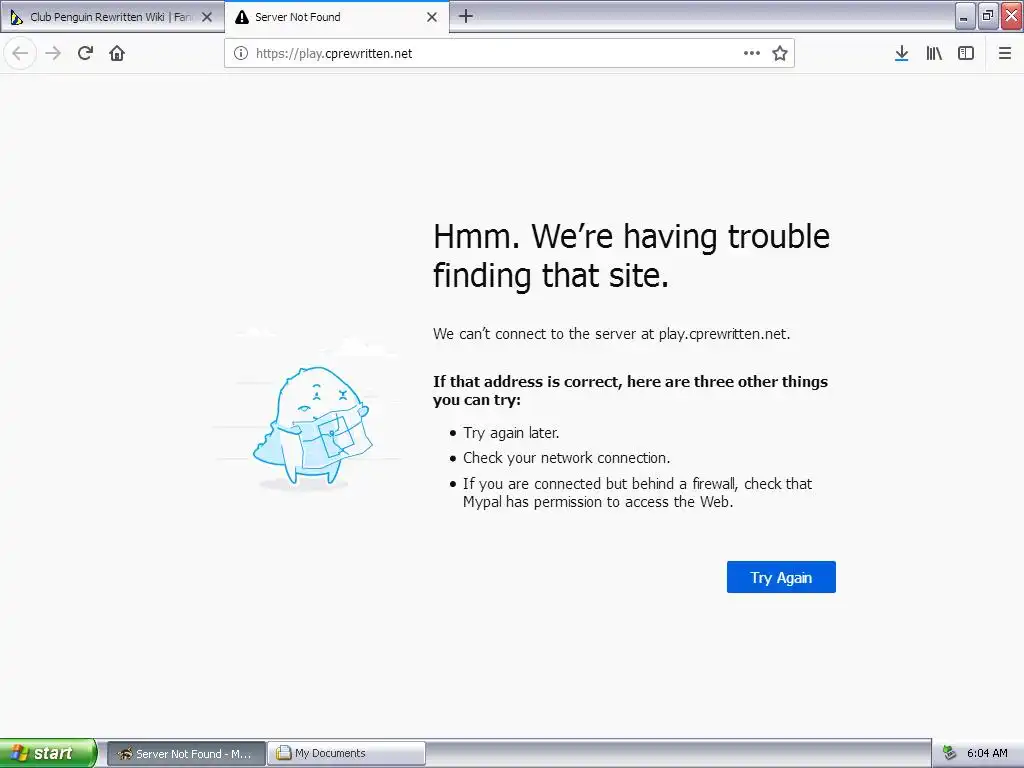Open the browser home page

tap(117, 53)
